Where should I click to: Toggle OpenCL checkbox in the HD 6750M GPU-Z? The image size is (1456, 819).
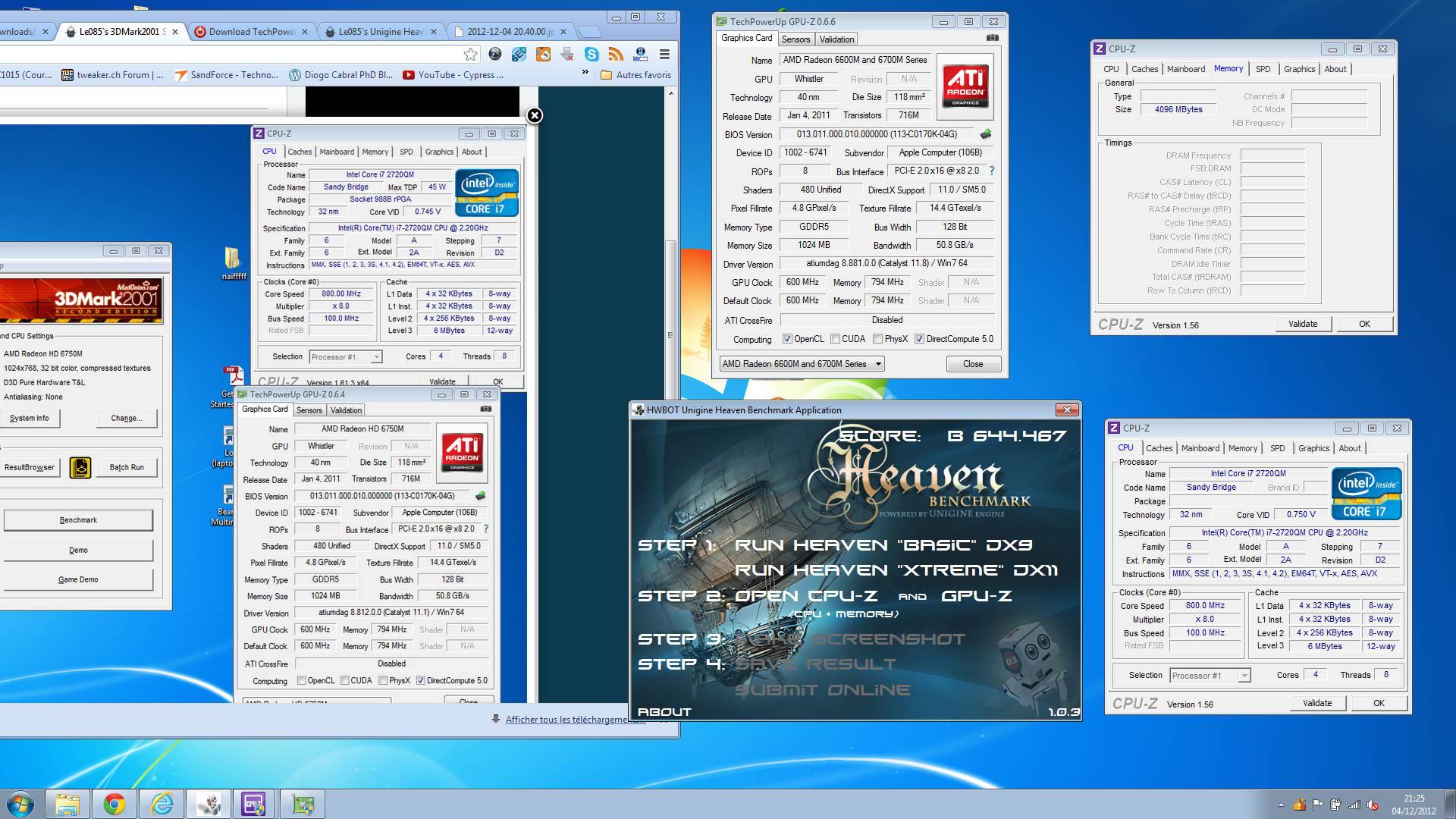302,680
